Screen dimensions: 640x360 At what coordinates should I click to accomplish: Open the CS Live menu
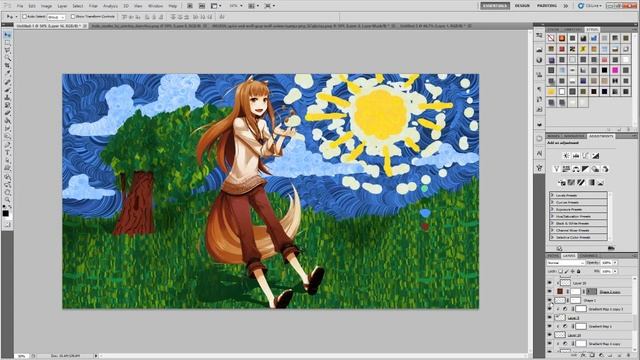590,6
